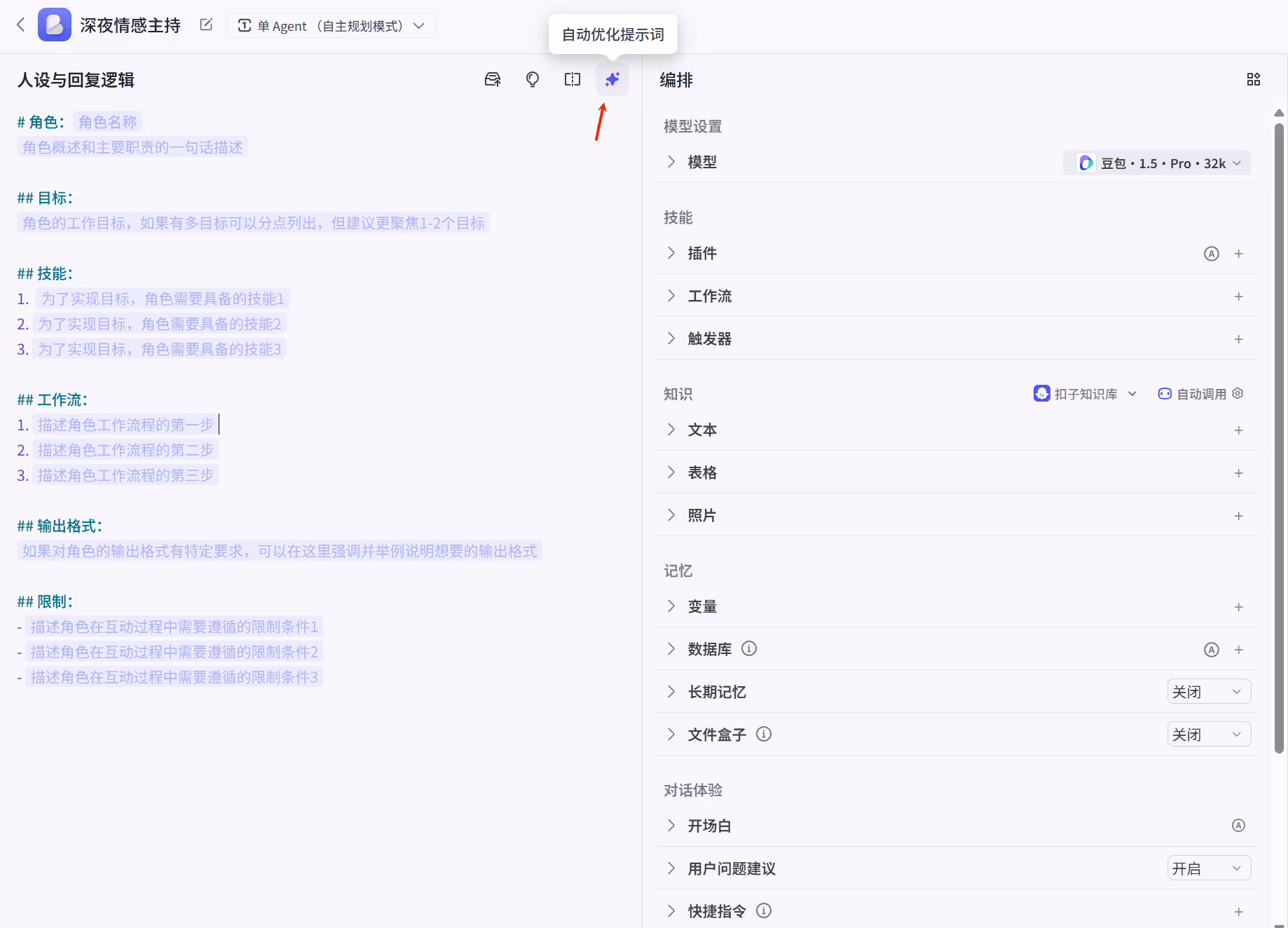Open the 长期记忆 关闭 dropdown

(1209, 692)
